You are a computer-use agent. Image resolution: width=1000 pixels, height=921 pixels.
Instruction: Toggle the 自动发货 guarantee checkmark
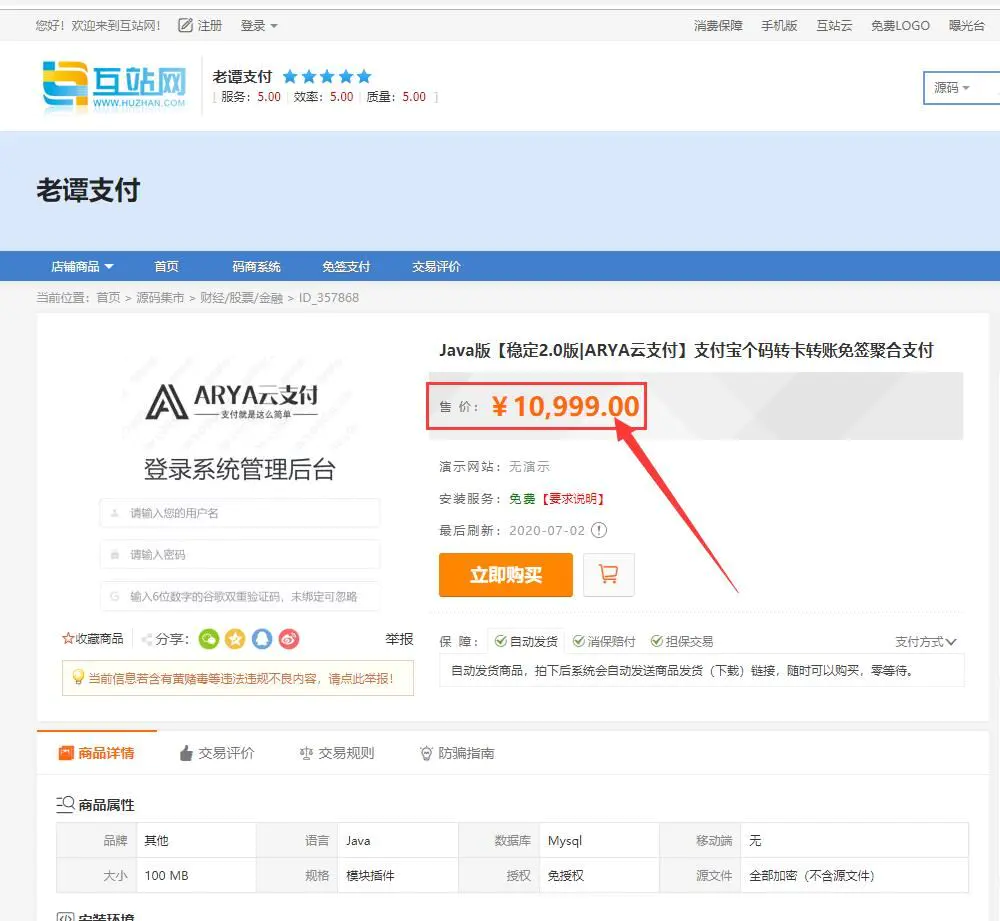pos(500,640)
